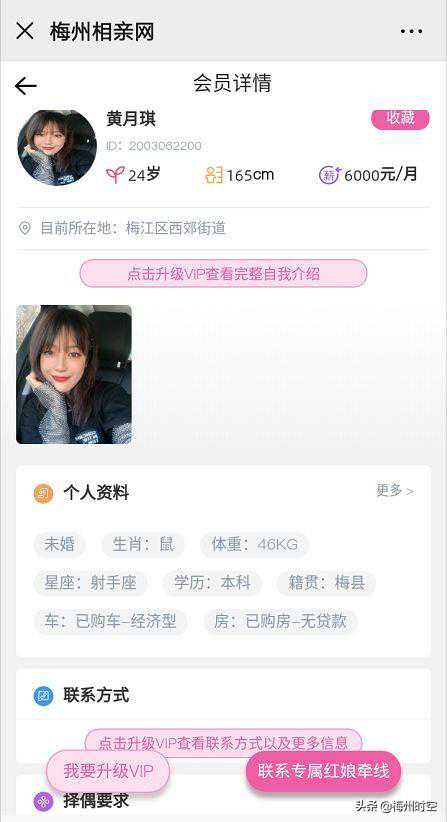The image size is (447, 822).
Task: Expand personal info via 更多 >
Action: (x=395, y=491)
